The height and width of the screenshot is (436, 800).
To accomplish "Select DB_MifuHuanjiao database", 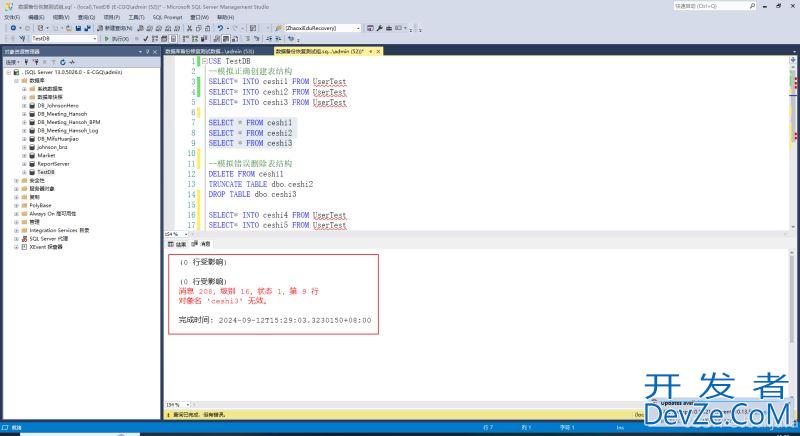I will click(x=58, y=139).
